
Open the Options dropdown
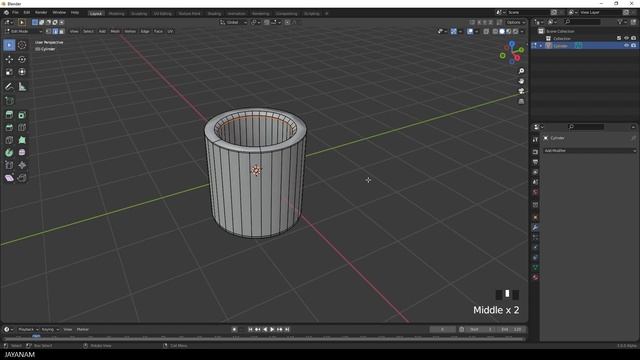[516, 22]
